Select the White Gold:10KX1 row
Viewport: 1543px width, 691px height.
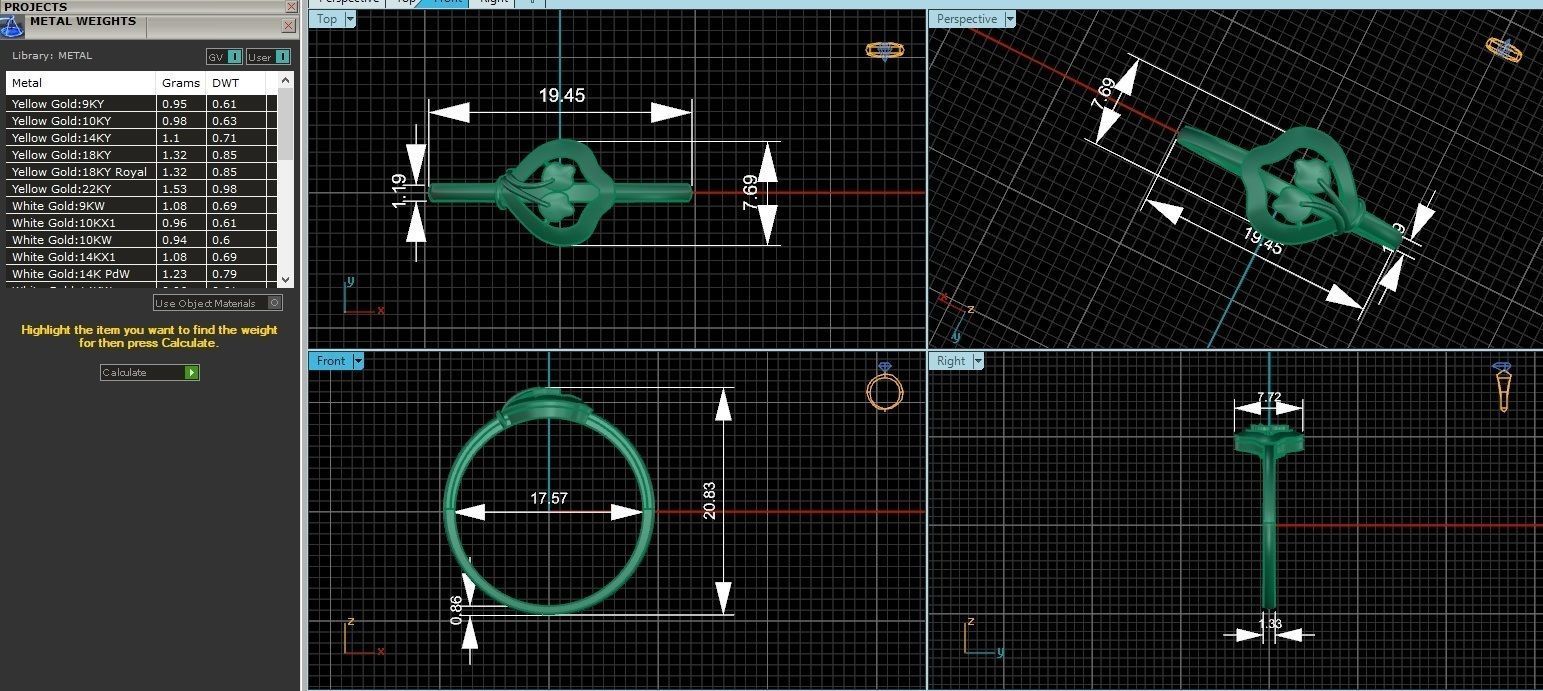coord(142,223)
